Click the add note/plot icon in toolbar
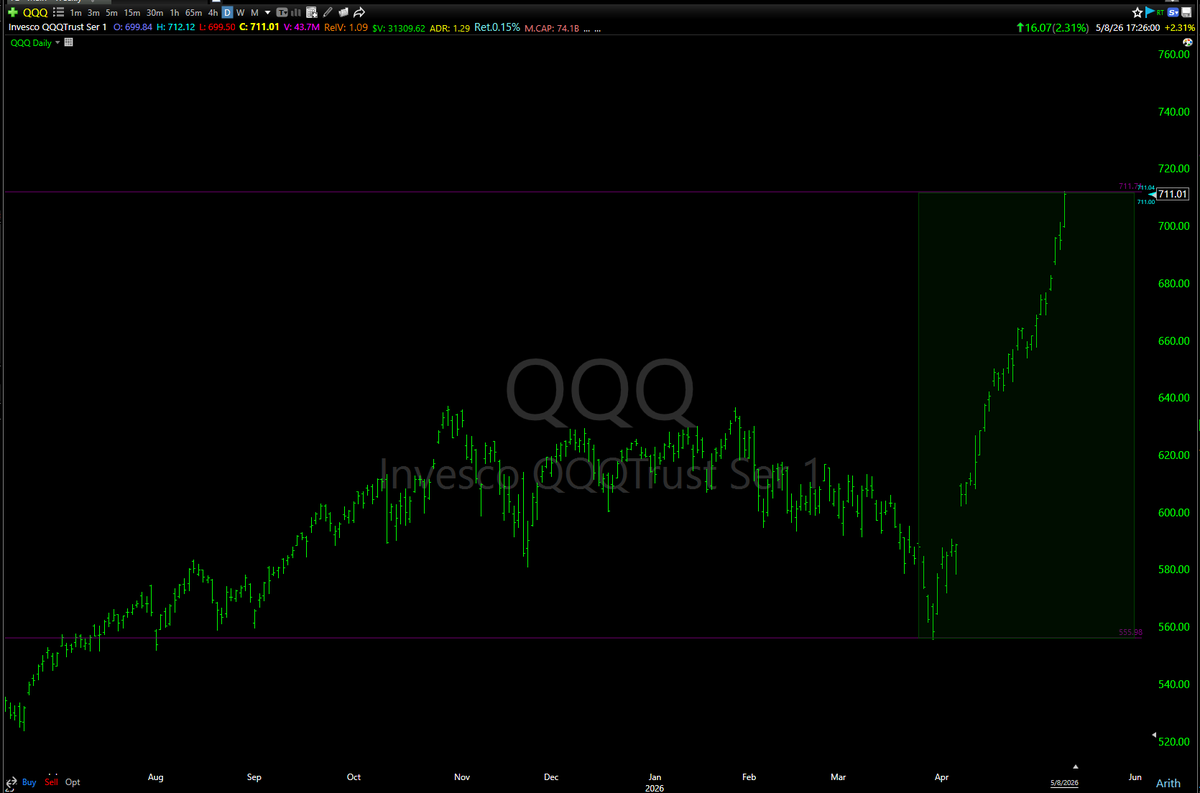The height and width of the screenshot is (793, 1200). tap(311, 13)
